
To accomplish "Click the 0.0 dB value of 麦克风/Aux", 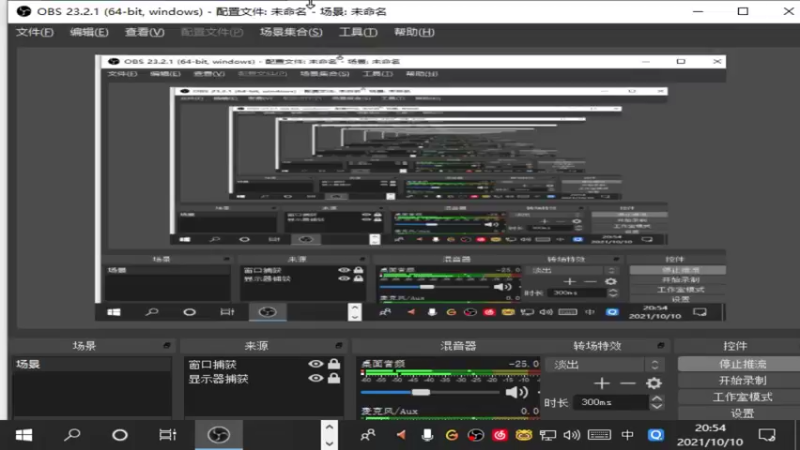I will [530, 411].
